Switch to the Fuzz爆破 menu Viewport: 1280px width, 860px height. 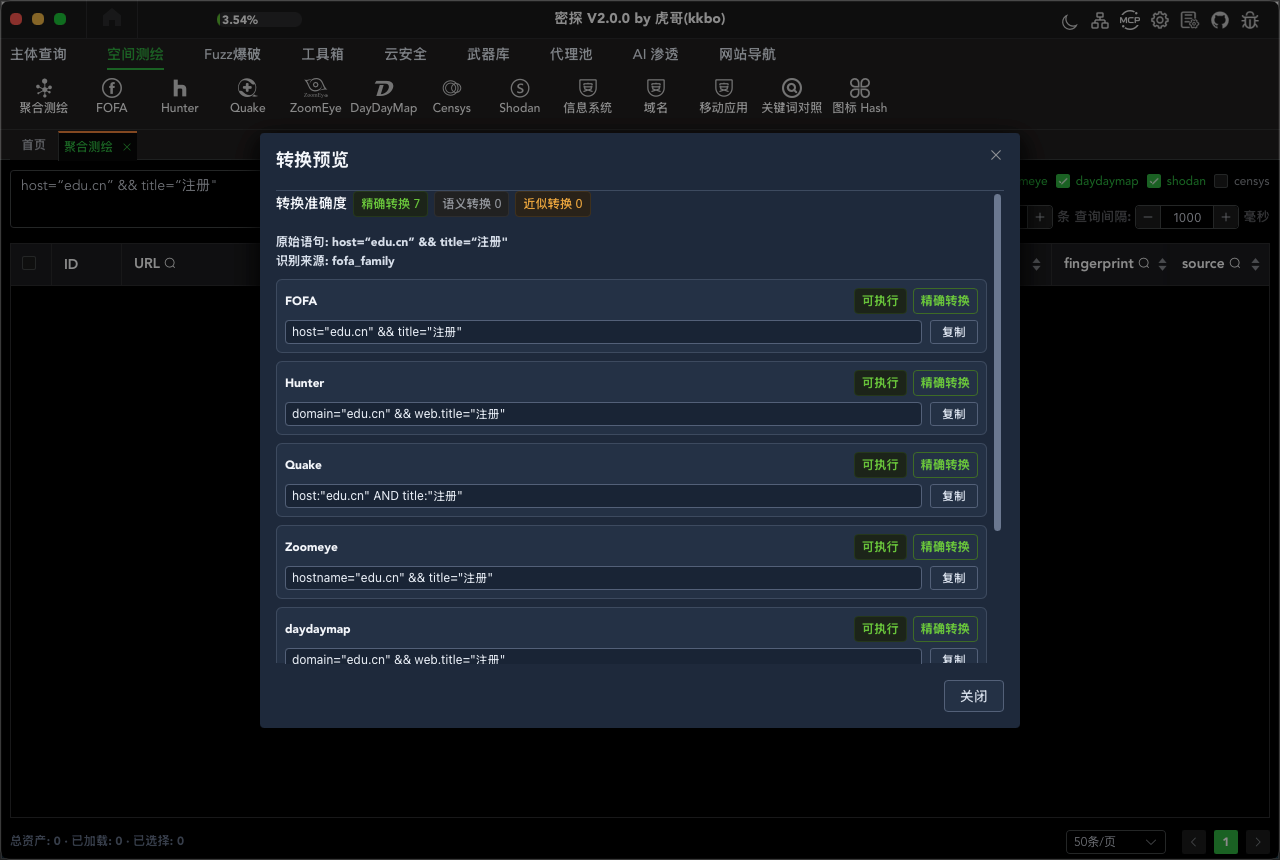[x=232, y=54]
